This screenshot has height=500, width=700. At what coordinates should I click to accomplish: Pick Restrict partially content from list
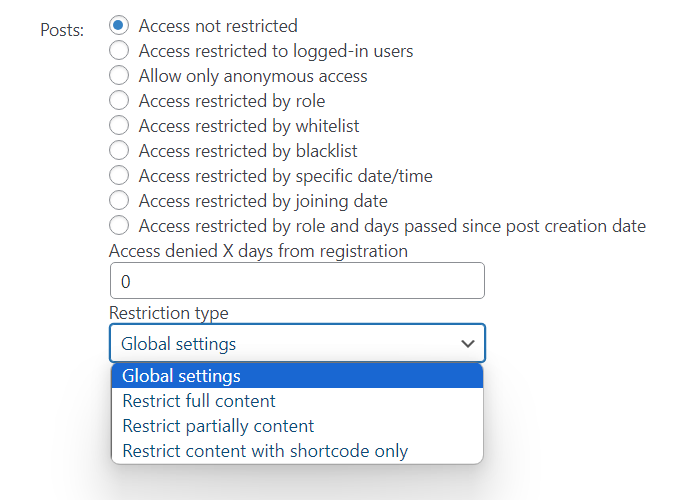coord(297,426)
